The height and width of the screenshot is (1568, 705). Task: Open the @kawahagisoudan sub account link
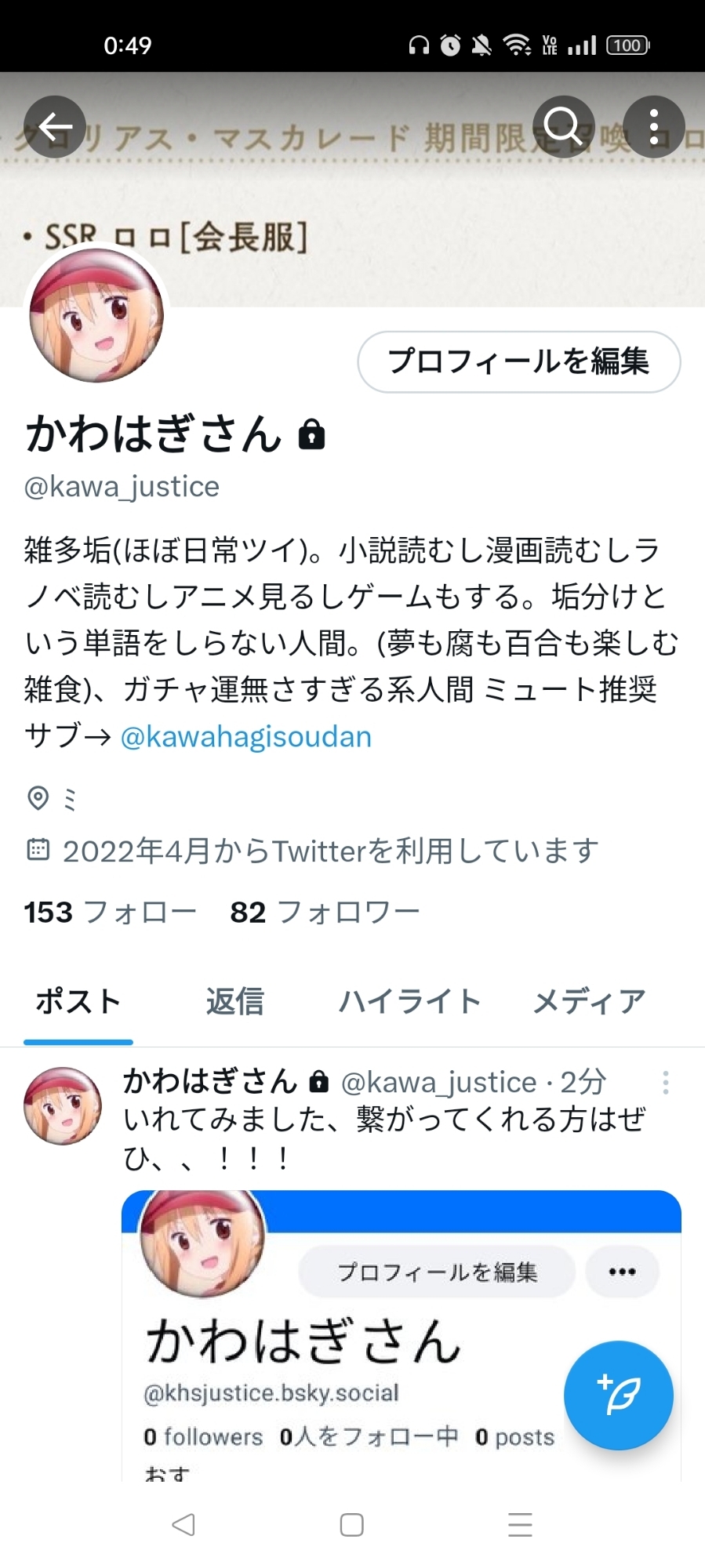[246, 737]
